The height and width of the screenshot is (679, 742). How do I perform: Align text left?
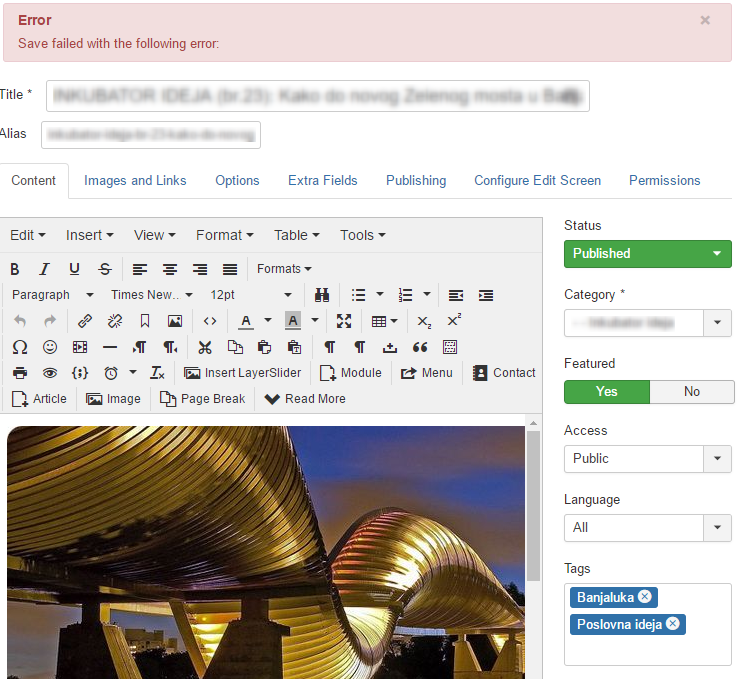pyautogui.click(x=140, y=269)
